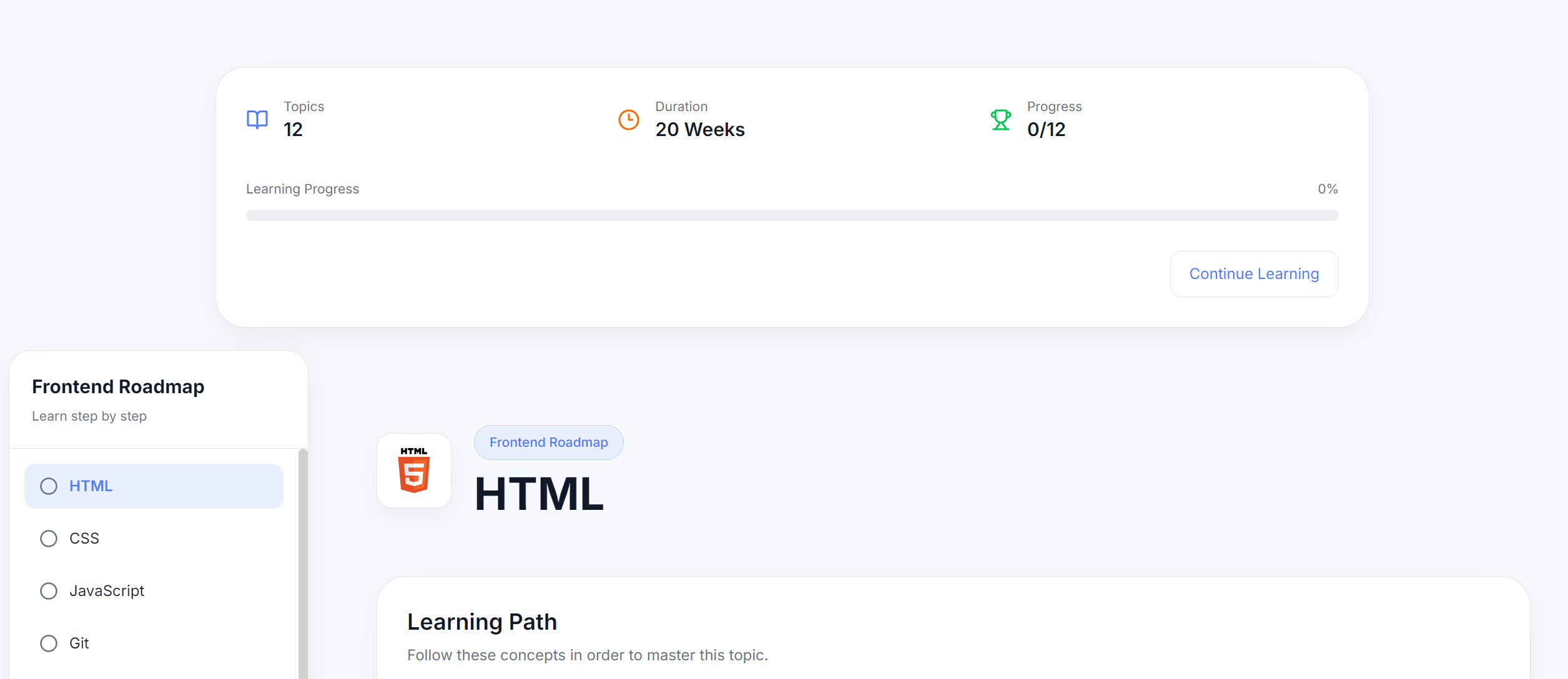The image size is (1568, 679).
Task: Toggle the CSS completion circle
Action: click(49, 539)
